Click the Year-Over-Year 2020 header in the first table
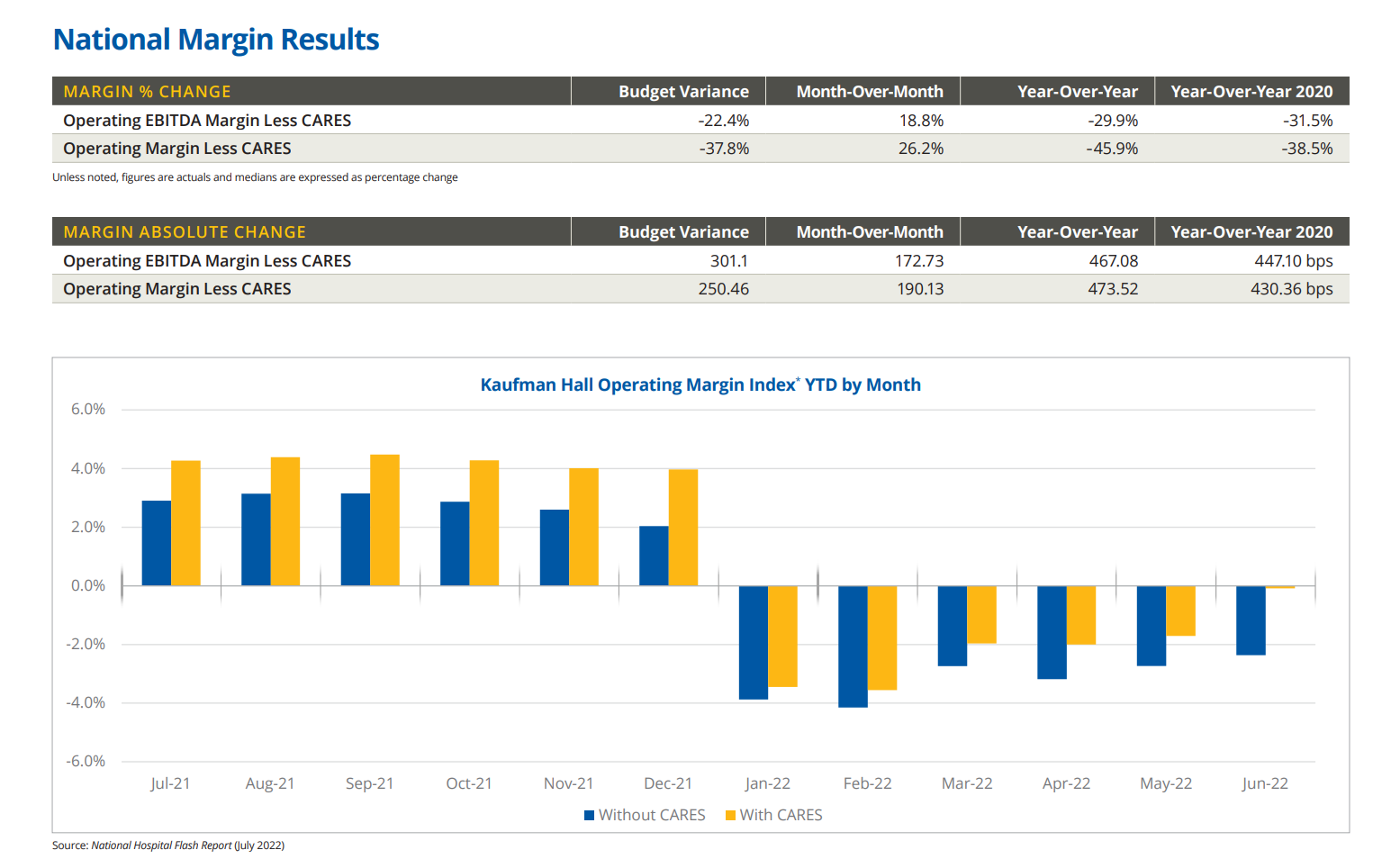The height and width of the screenshot is (859, 1400). pos(1251,92)
